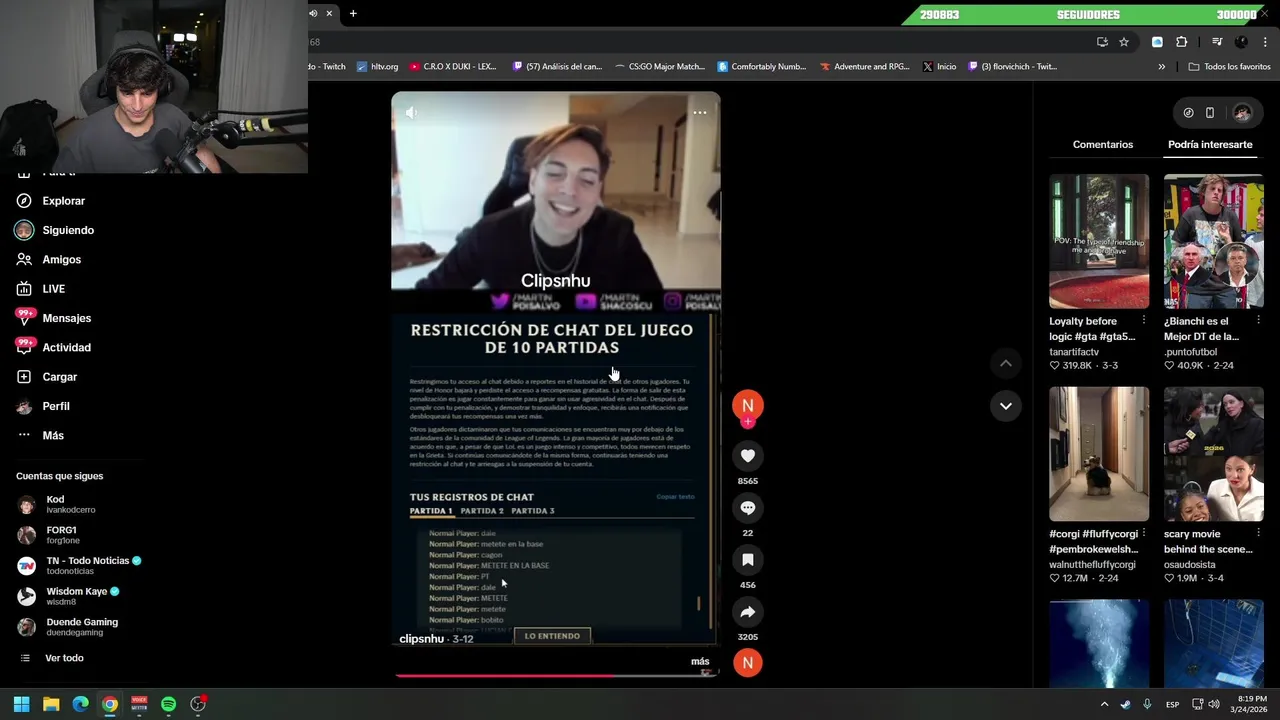
Task: Open the three-dot options menu on the video
Action: 700,113
